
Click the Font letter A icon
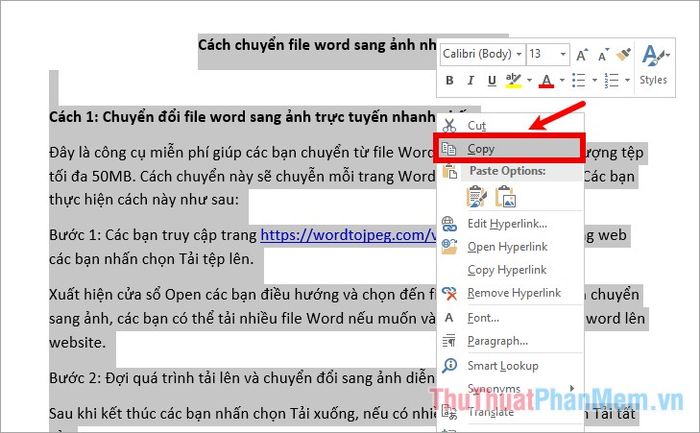[x=449, y=317]
